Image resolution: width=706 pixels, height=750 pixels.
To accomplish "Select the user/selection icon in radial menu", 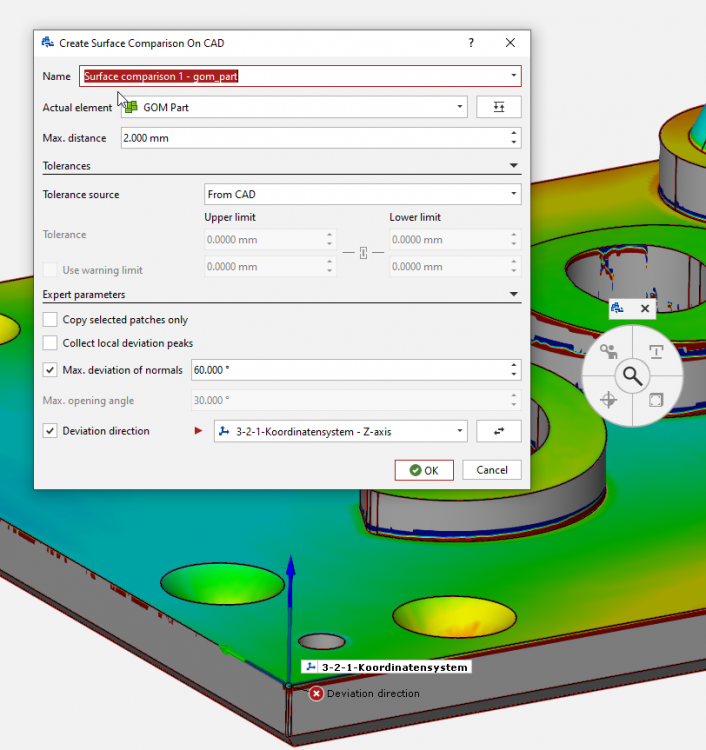I will [x=608, y=352].
